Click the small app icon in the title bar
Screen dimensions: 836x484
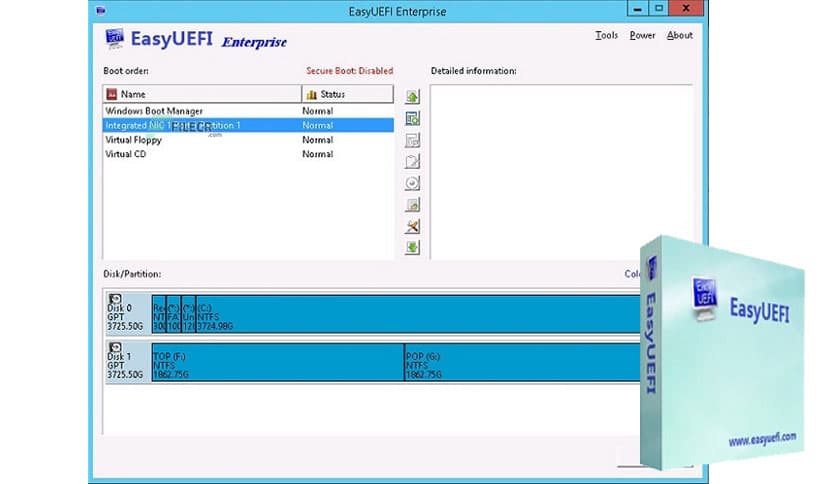pos(101,10)
